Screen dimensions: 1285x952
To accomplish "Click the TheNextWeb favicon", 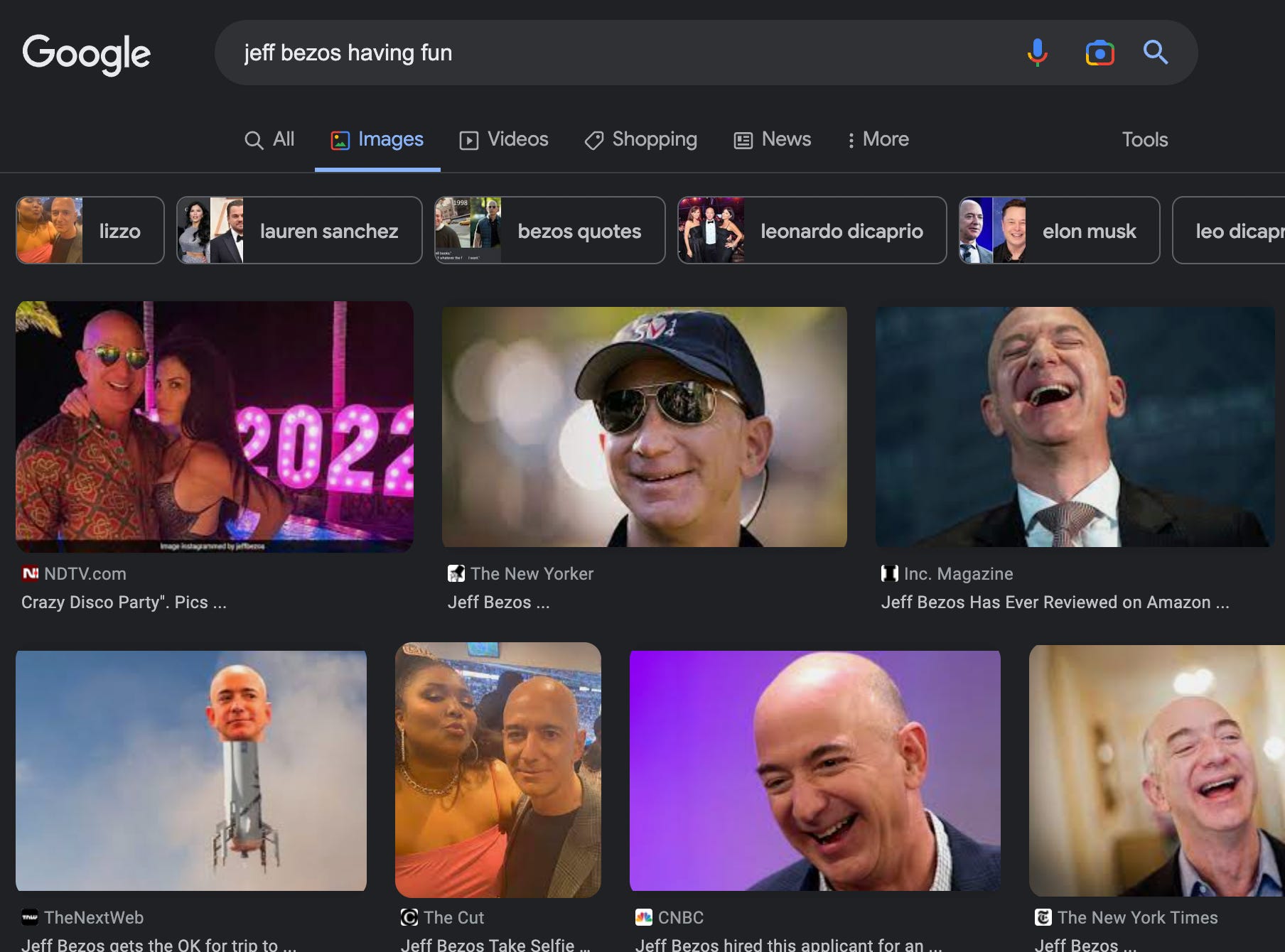I will point(30,917).
